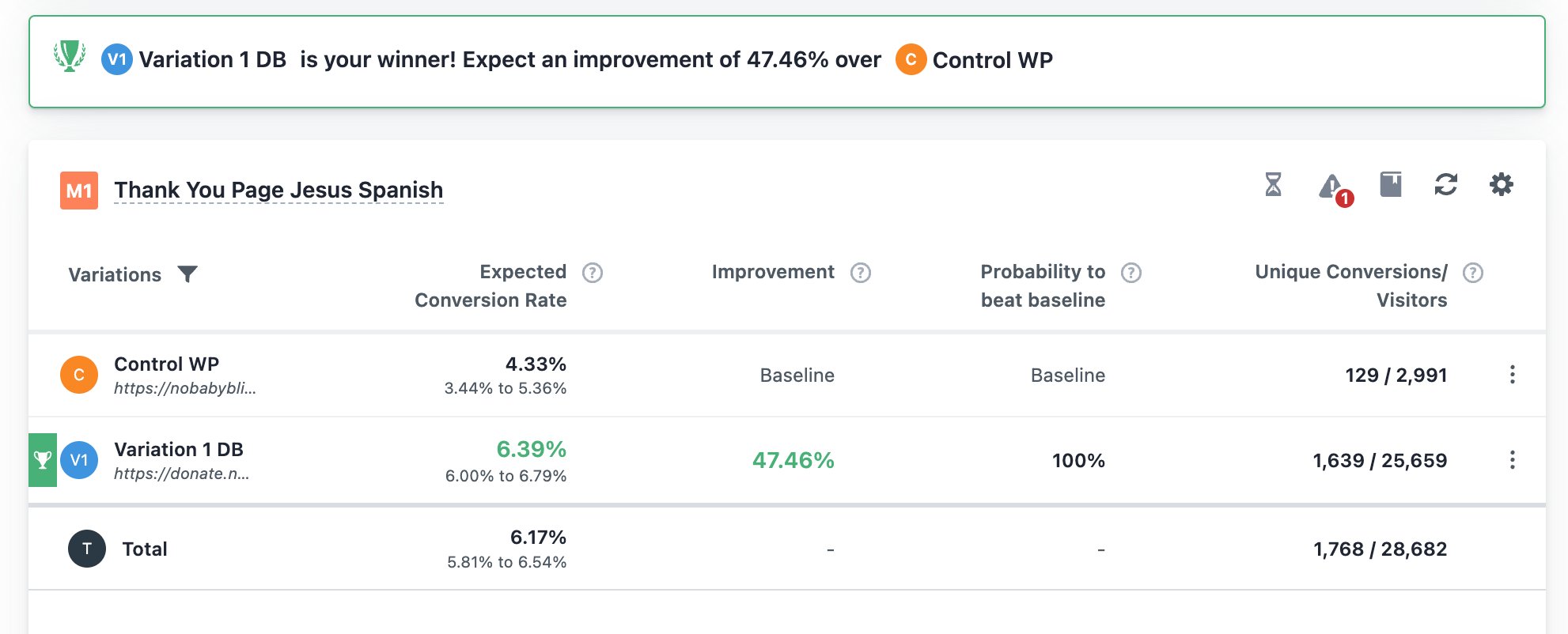Open the Variations filter funnel icon

[187, 274]
